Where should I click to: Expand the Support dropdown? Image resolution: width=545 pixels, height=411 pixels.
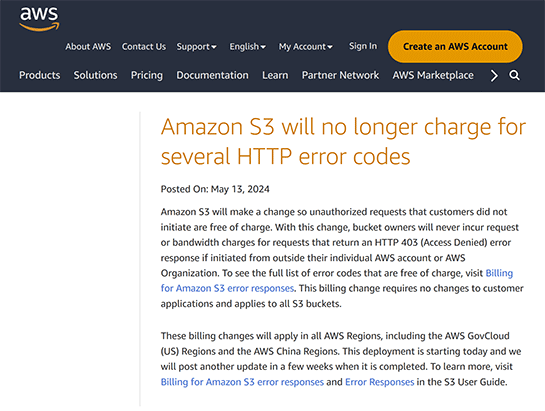[x=196, y=47]
